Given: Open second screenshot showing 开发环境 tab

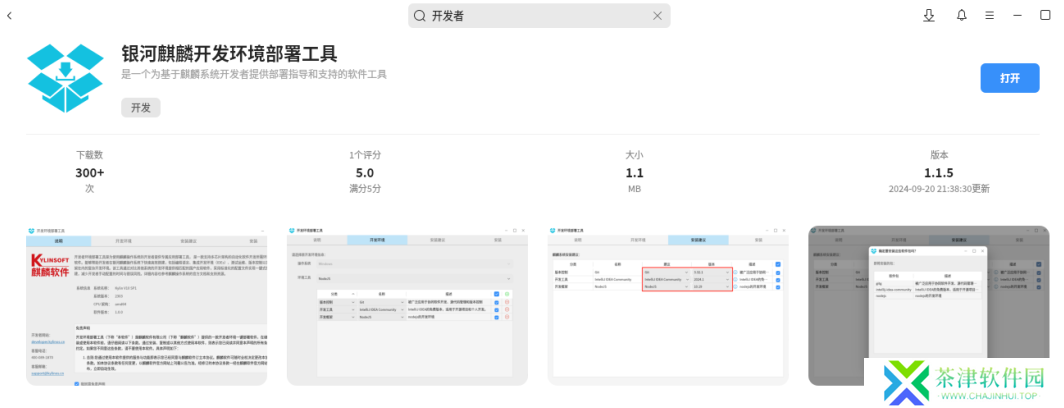Looking at the screenshot, I should [x=407, y=305].
